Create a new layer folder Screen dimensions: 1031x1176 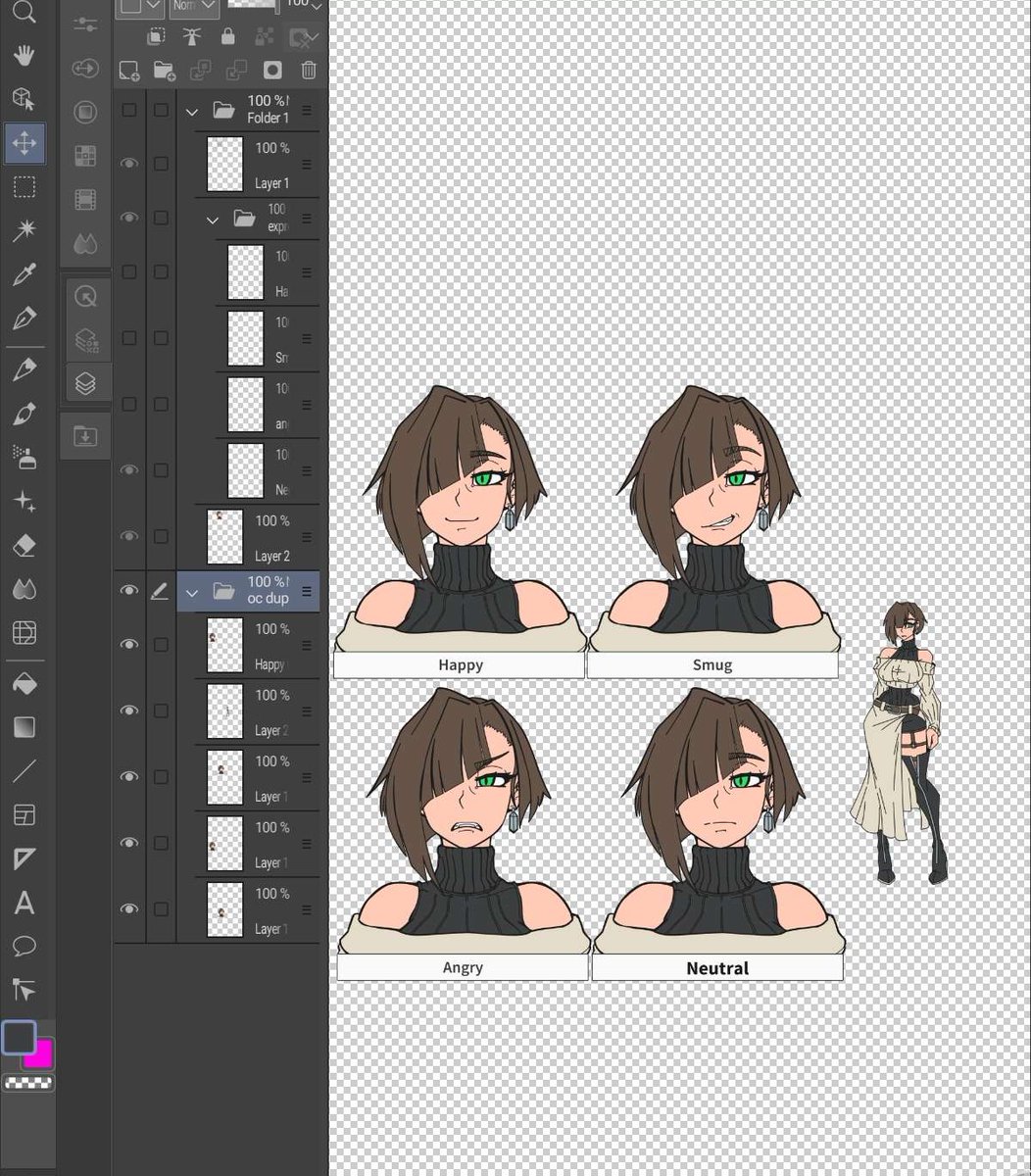point(164,71)
